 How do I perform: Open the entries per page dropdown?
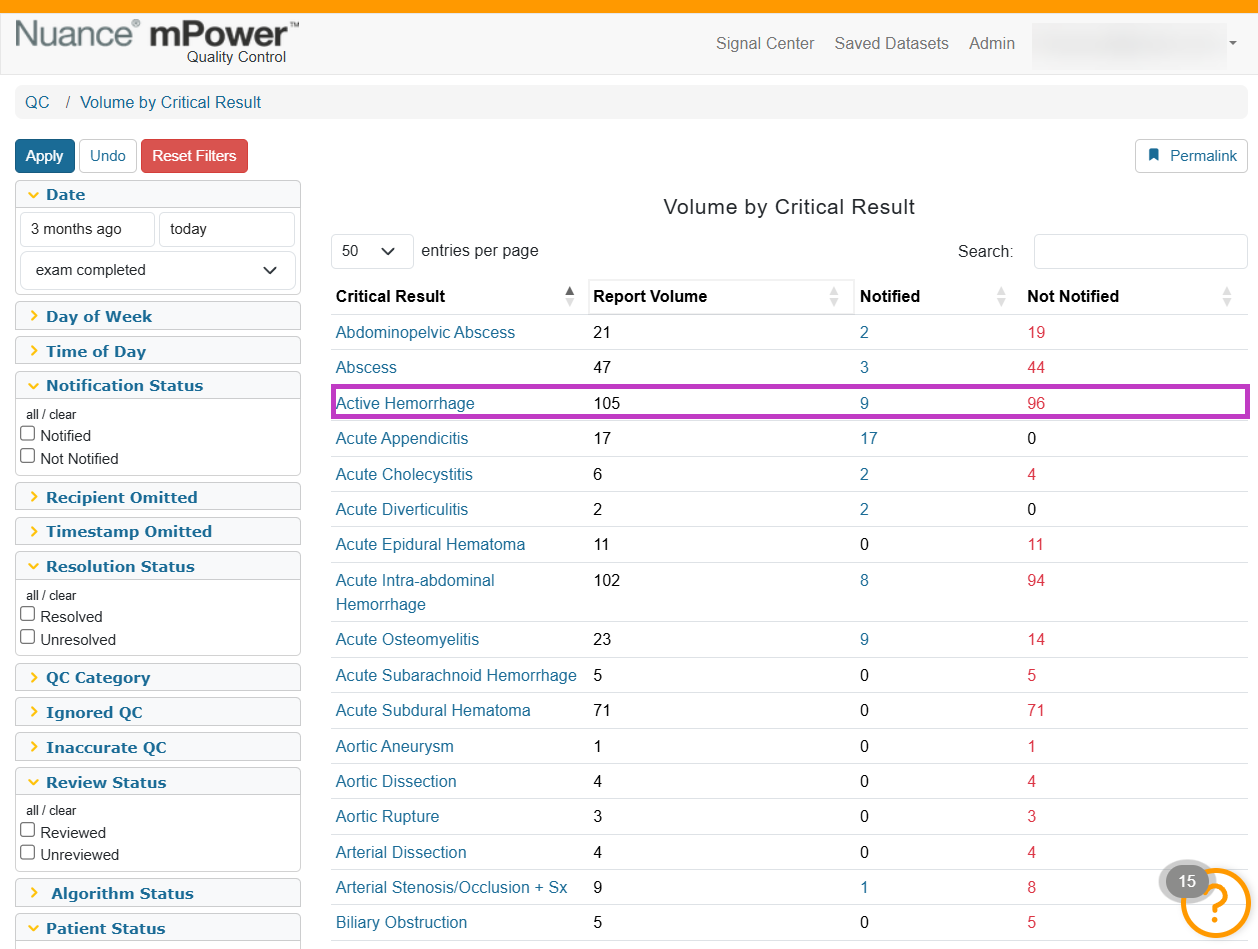point(372,251)
